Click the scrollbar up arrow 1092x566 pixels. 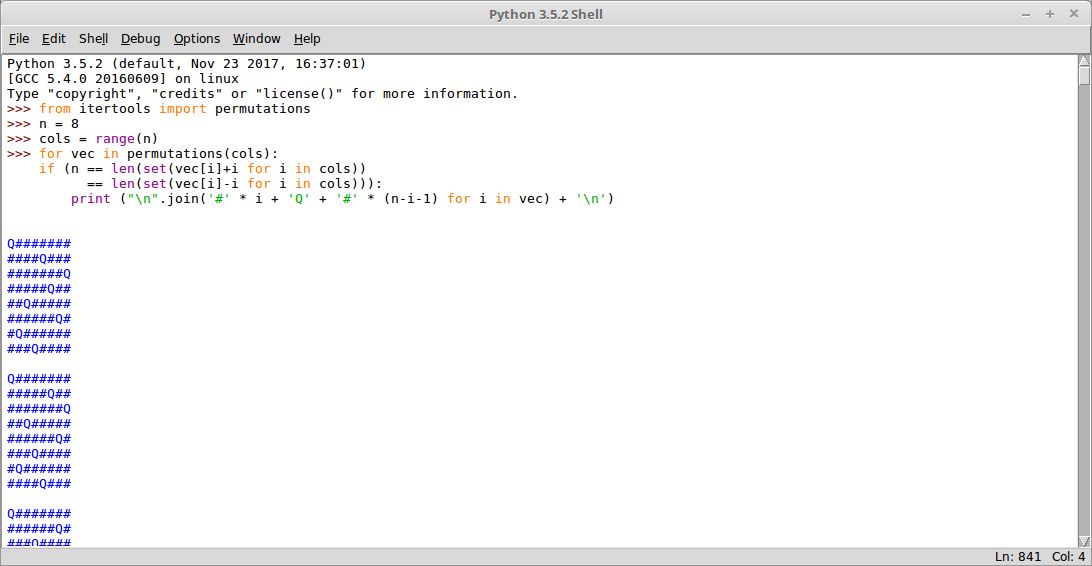click(1084, 61)
